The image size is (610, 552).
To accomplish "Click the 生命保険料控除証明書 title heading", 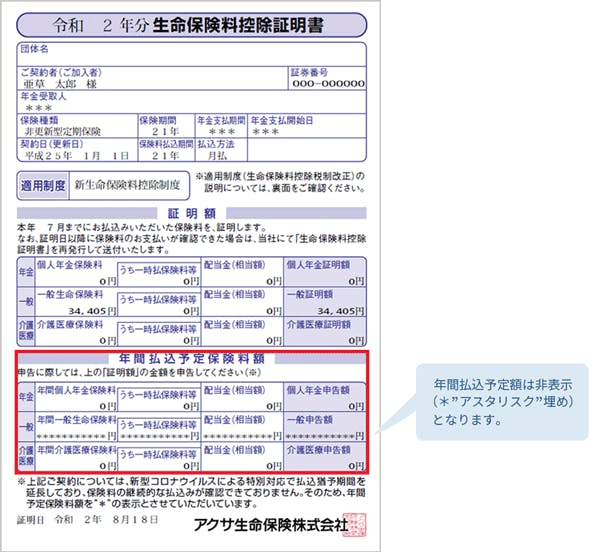I will coord(238,25).
